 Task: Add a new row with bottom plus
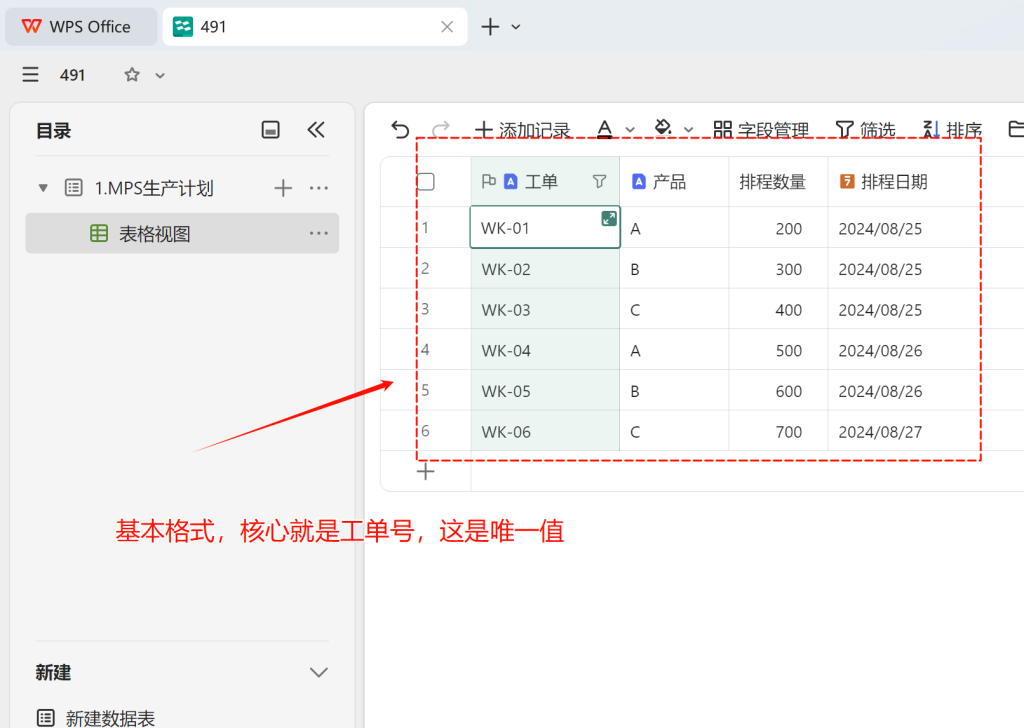(426, 471)
